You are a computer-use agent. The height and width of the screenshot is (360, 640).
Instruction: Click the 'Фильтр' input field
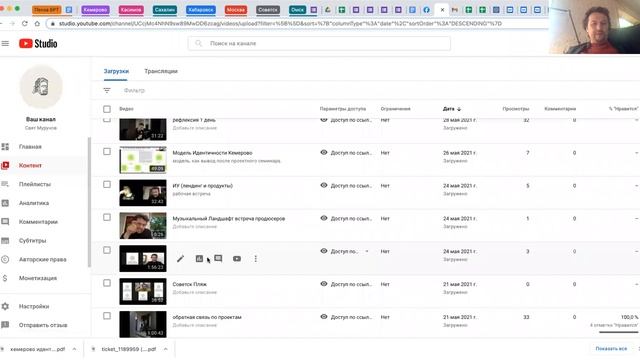(134, 90)
